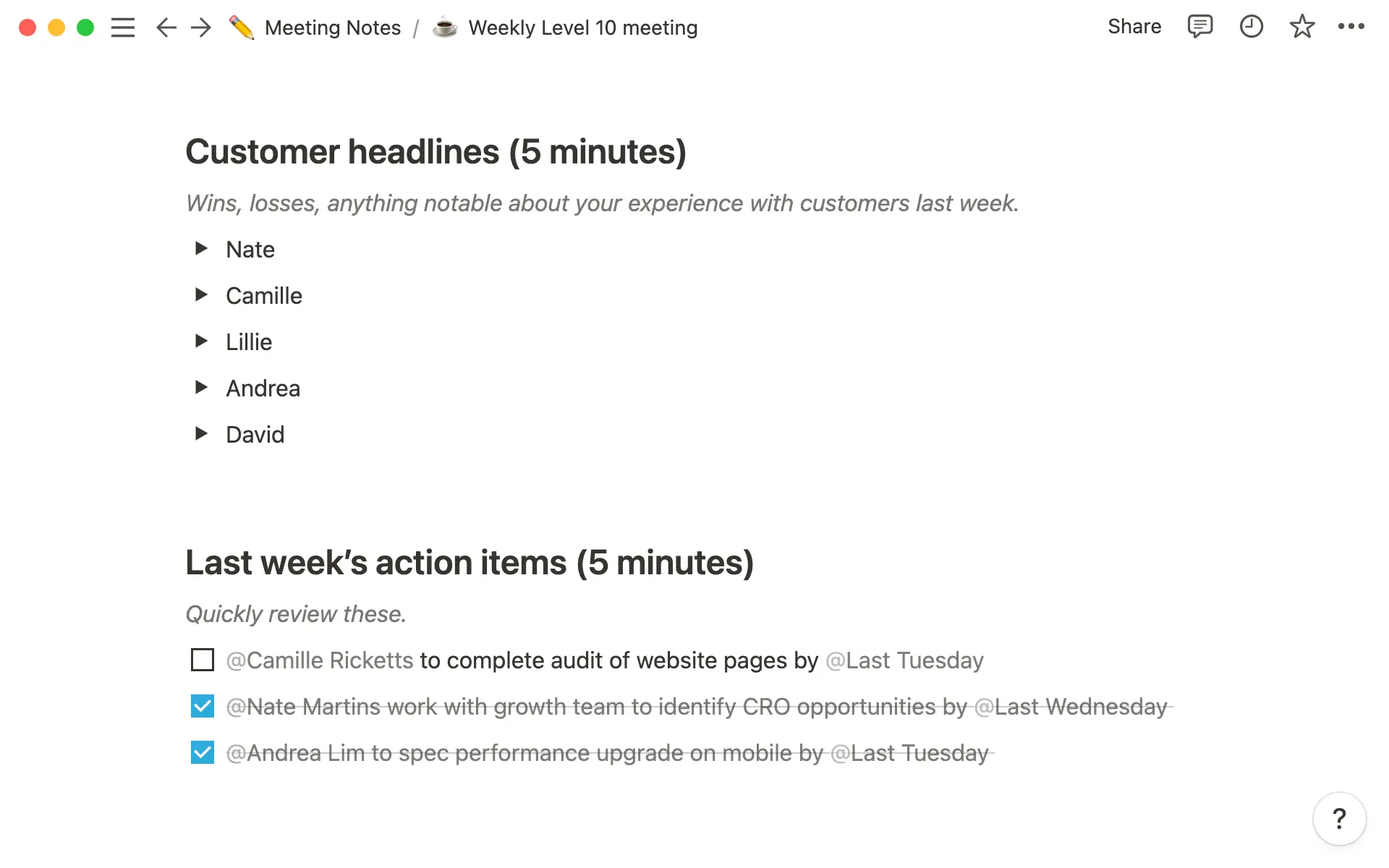Open the ellipsis page options menu
The height and width of the screenshot is (868, 1389).
point(1351,27)
